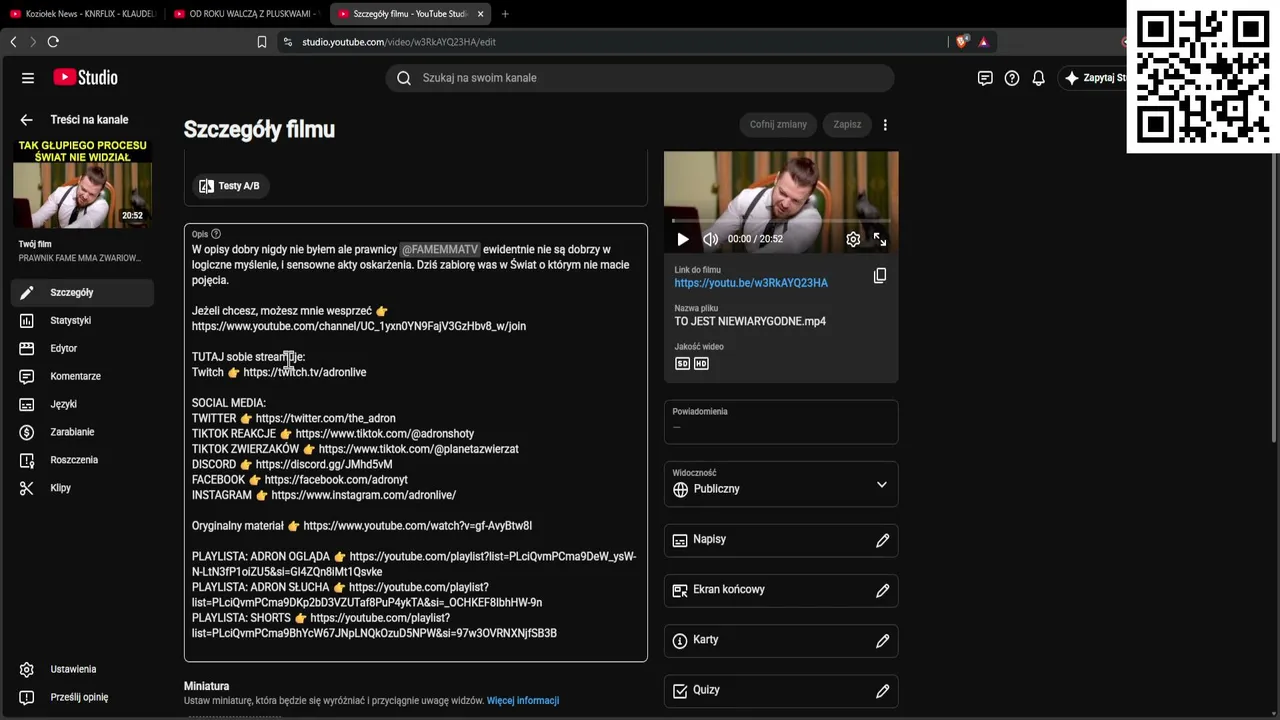Click the twitter.com/the_adron URL text
1280x720 pixels.
tap(326, 419)
